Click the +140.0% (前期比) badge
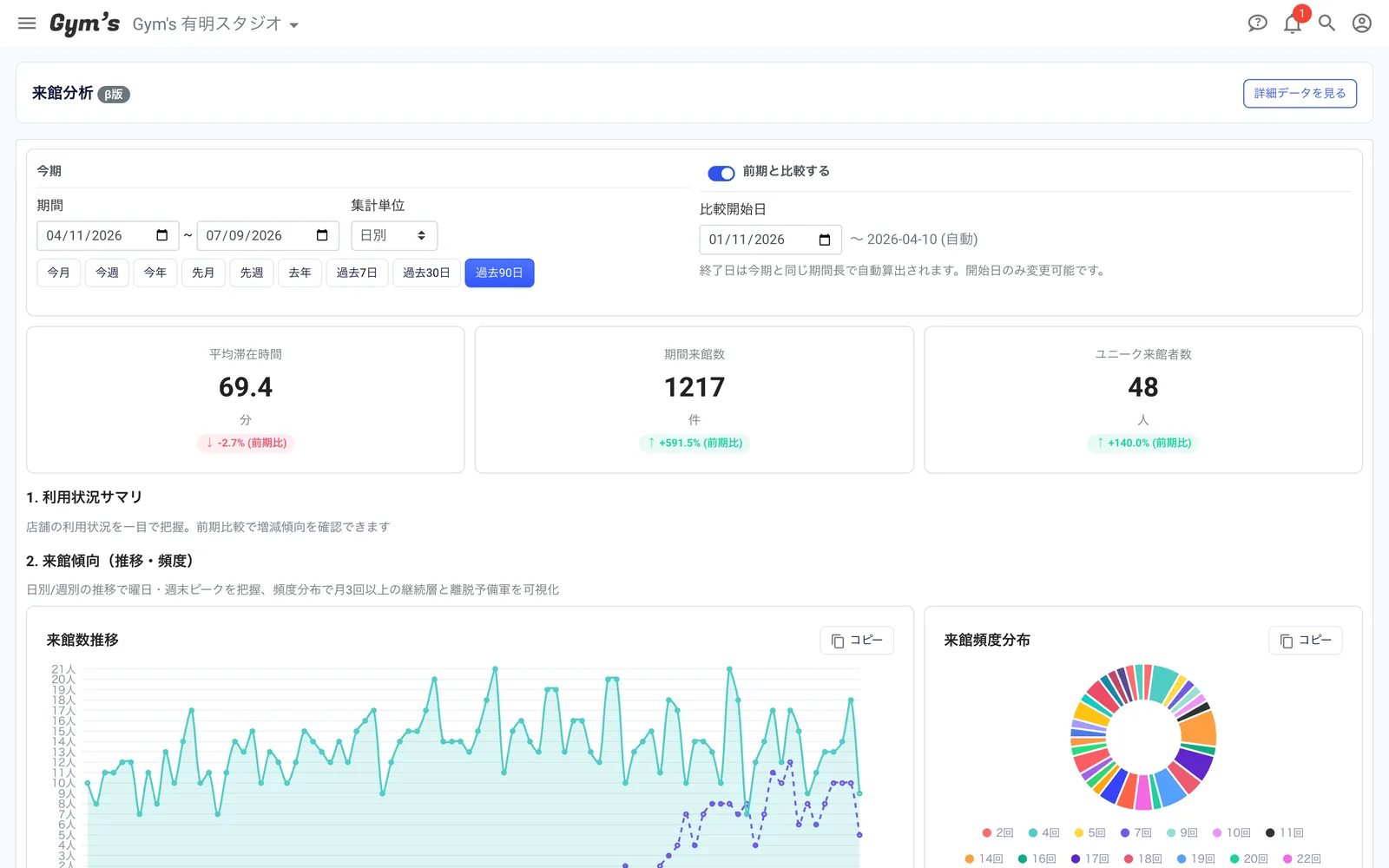 (x=1142, y=443)
